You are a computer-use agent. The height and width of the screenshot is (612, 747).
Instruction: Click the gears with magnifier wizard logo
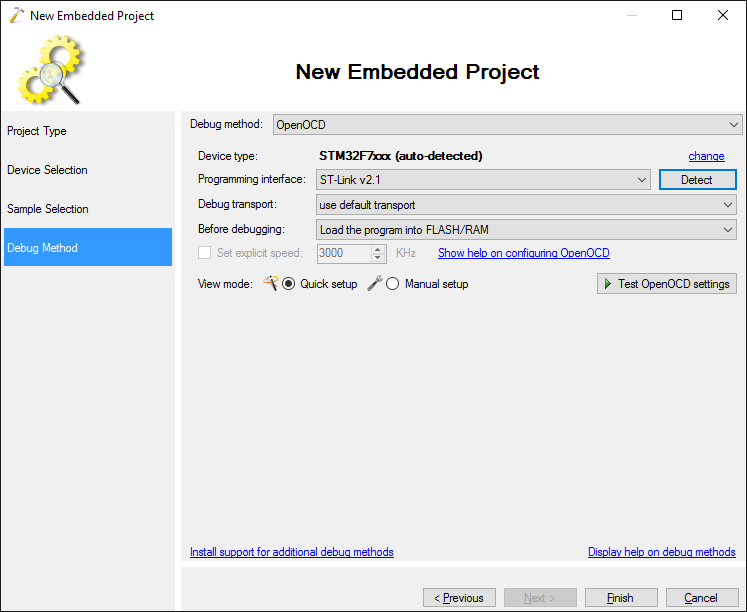[x=50, y=70]
